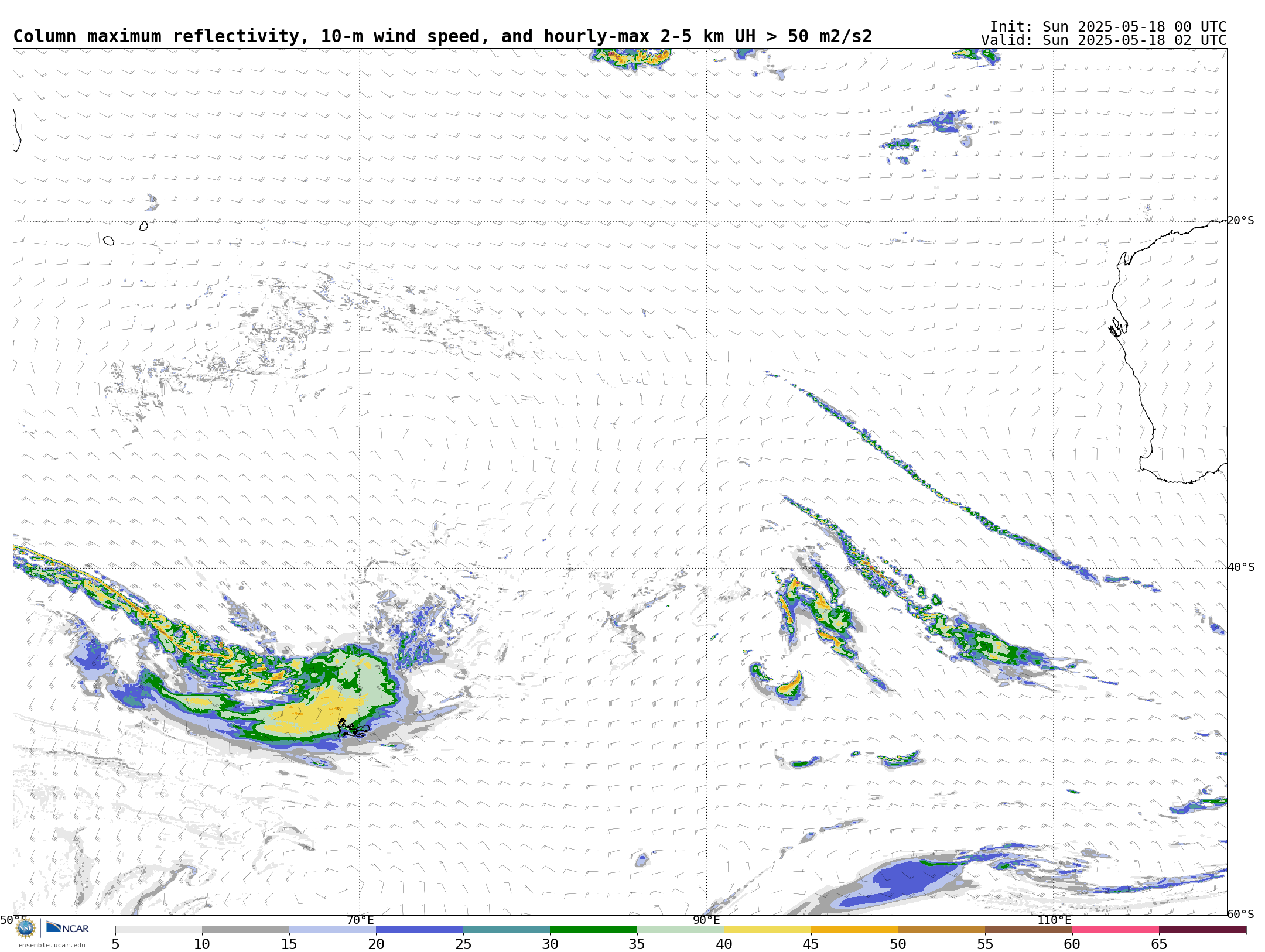Click the colorbar tick label '50'
The image size is (1265, 952).
click(x=898, y=944)
